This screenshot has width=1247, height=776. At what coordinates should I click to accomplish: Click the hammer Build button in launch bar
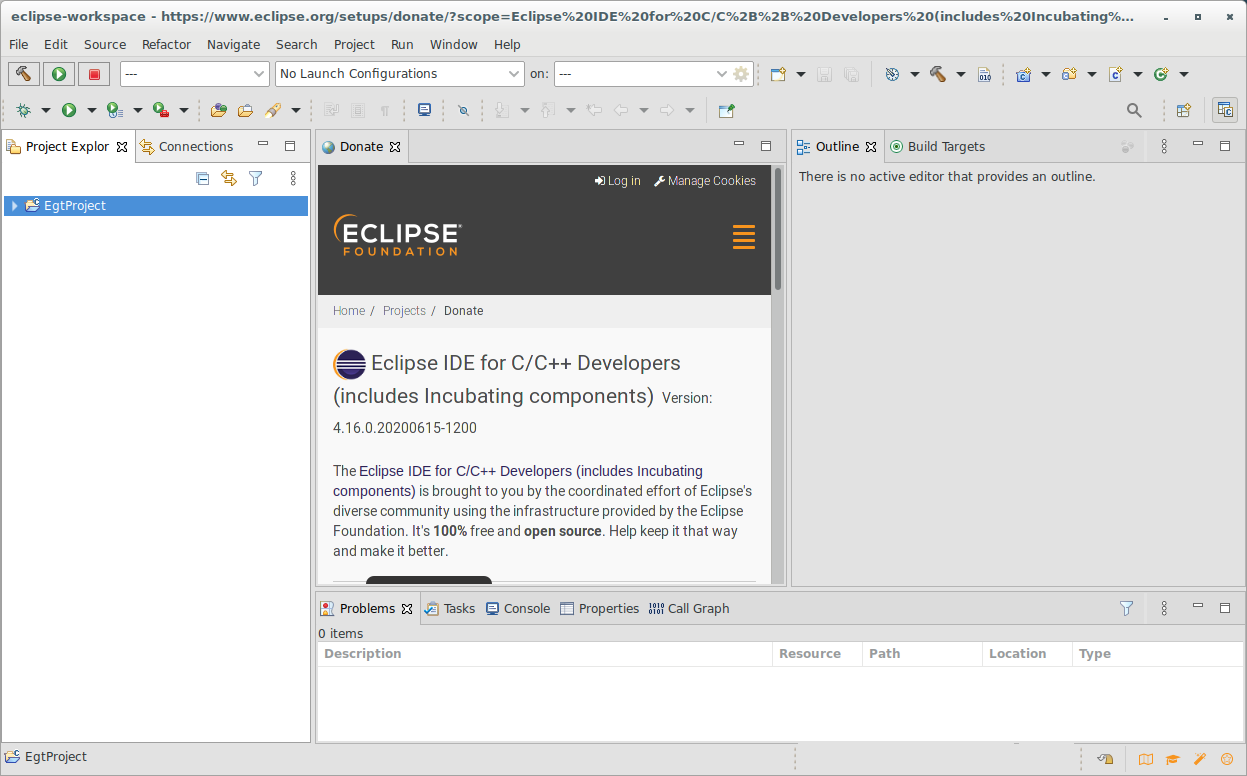[x=24, y=74]
